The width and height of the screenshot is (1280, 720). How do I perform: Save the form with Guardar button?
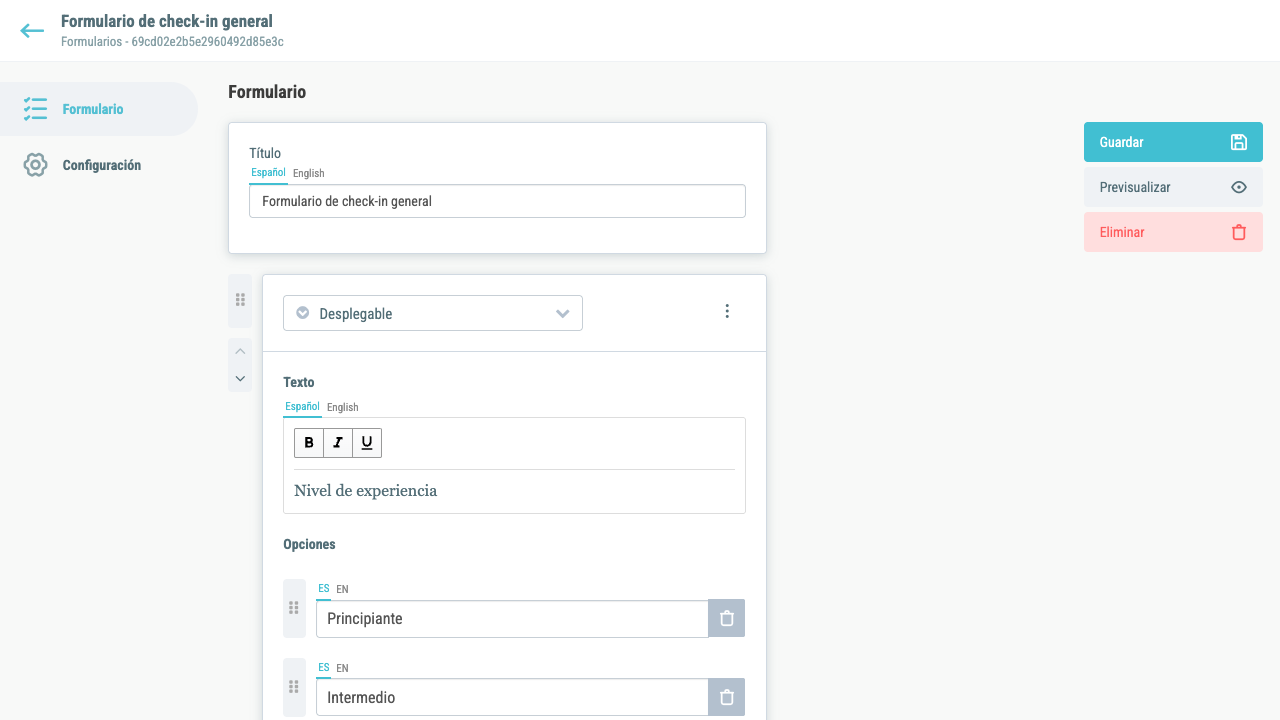[1173, 142]
